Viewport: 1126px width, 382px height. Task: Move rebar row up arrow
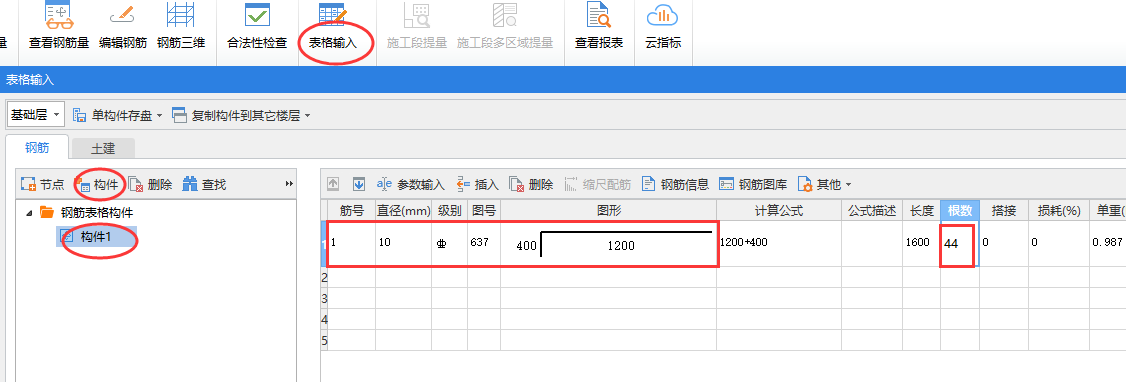click(x=333, y=185)
